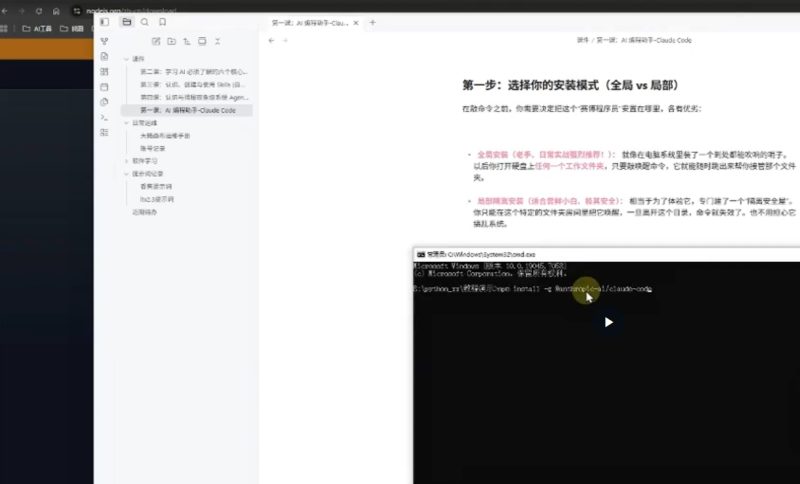Open the AI工具 bookmark folder in browser
Viewport: 800px width, 484px height.
click(37, 29)
